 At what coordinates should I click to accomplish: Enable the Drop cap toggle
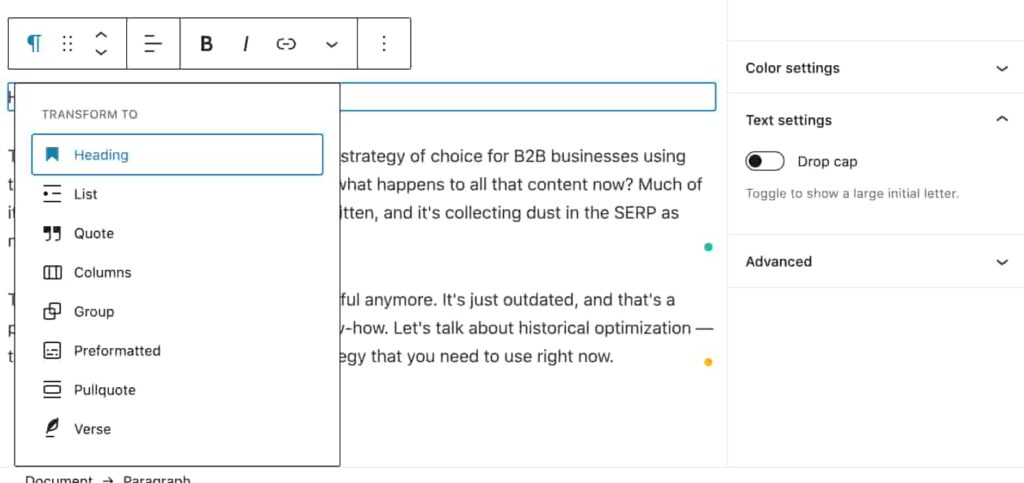click(x=766, y=161)
